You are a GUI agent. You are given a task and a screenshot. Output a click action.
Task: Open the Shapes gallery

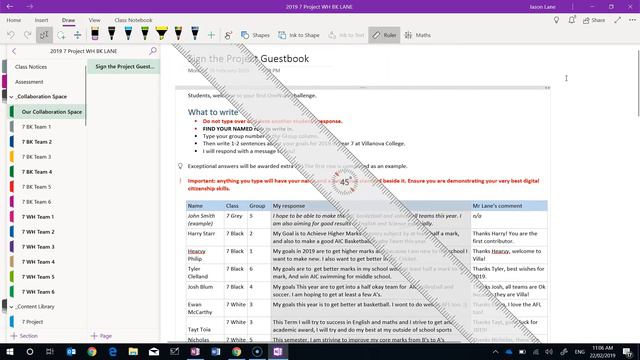tap(255, 35)
